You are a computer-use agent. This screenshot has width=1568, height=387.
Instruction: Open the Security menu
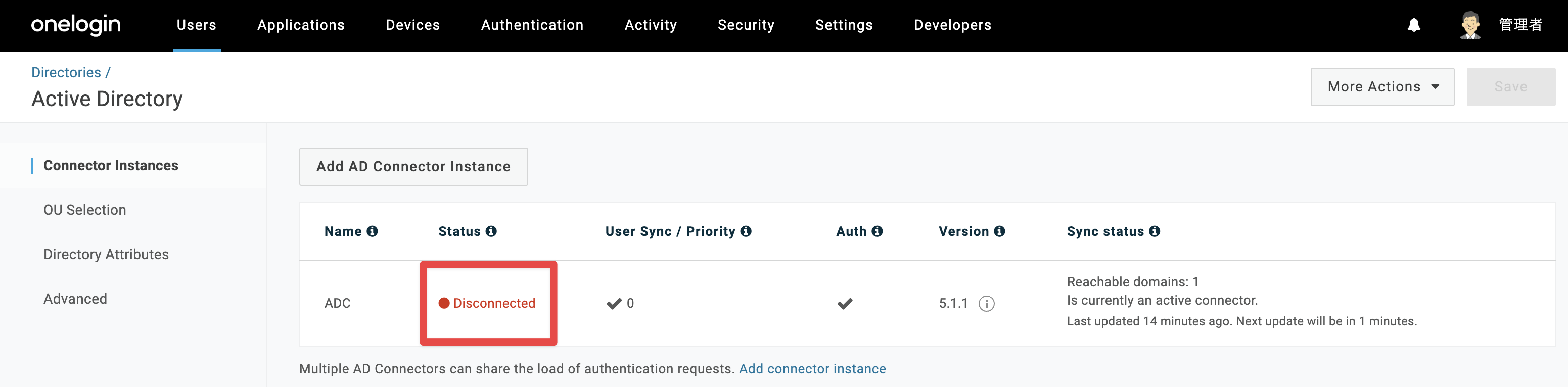(x=746, y=25)
